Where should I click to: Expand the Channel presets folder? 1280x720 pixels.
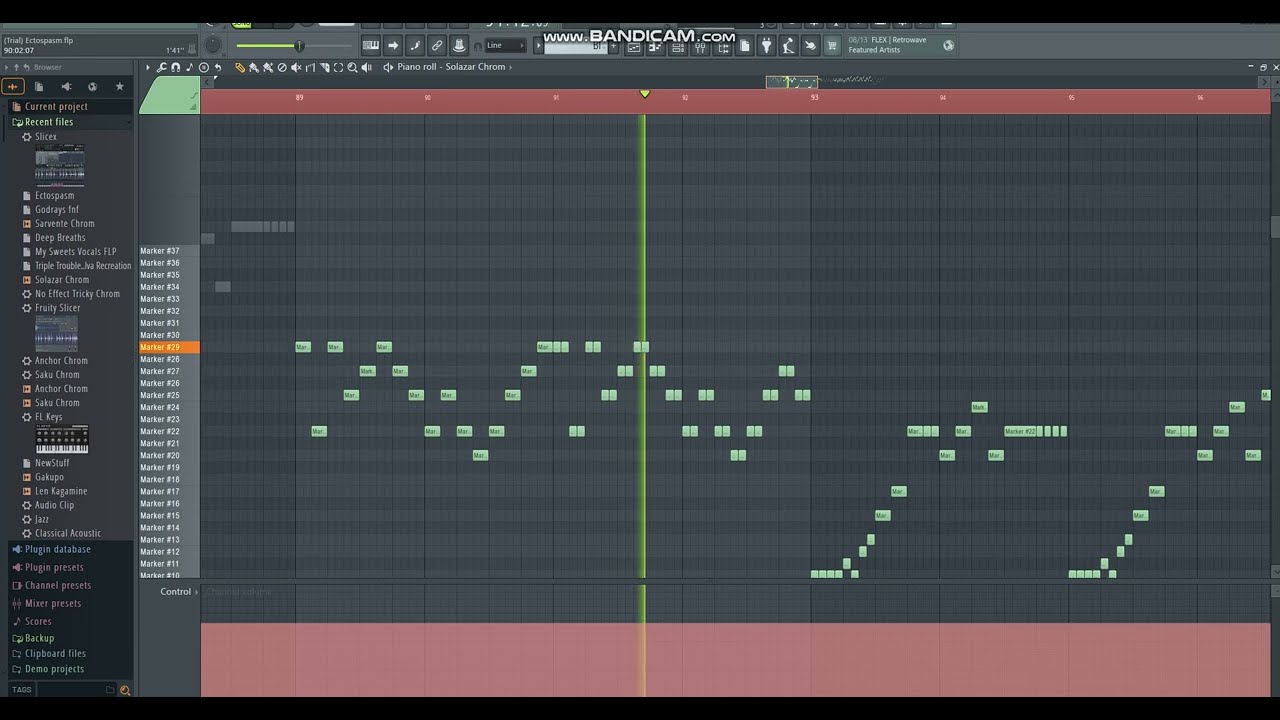[58, 586]
